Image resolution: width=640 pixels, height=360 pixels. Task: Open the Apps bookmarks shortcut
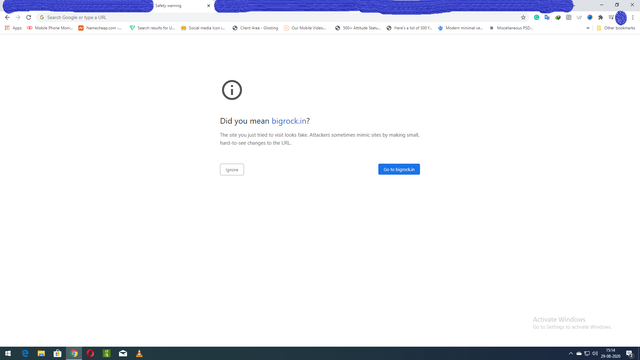click(x=13, y=28)
